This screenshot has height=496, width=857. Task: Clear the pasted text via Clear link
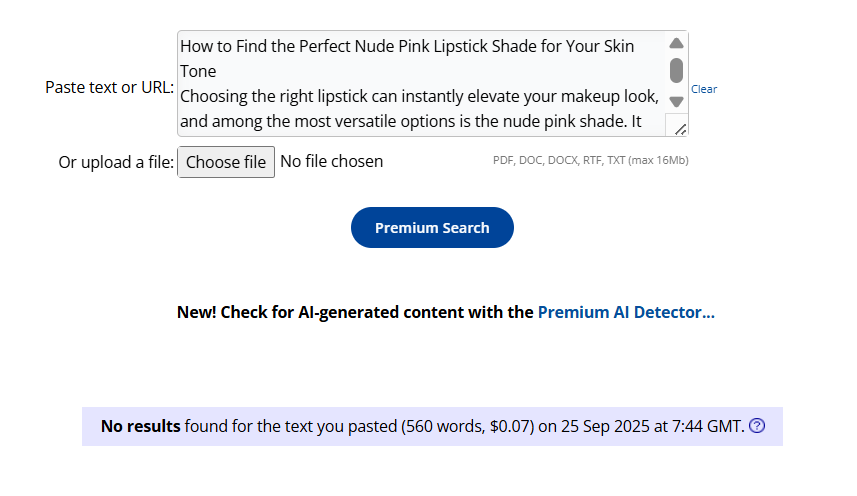coord(704,89)
